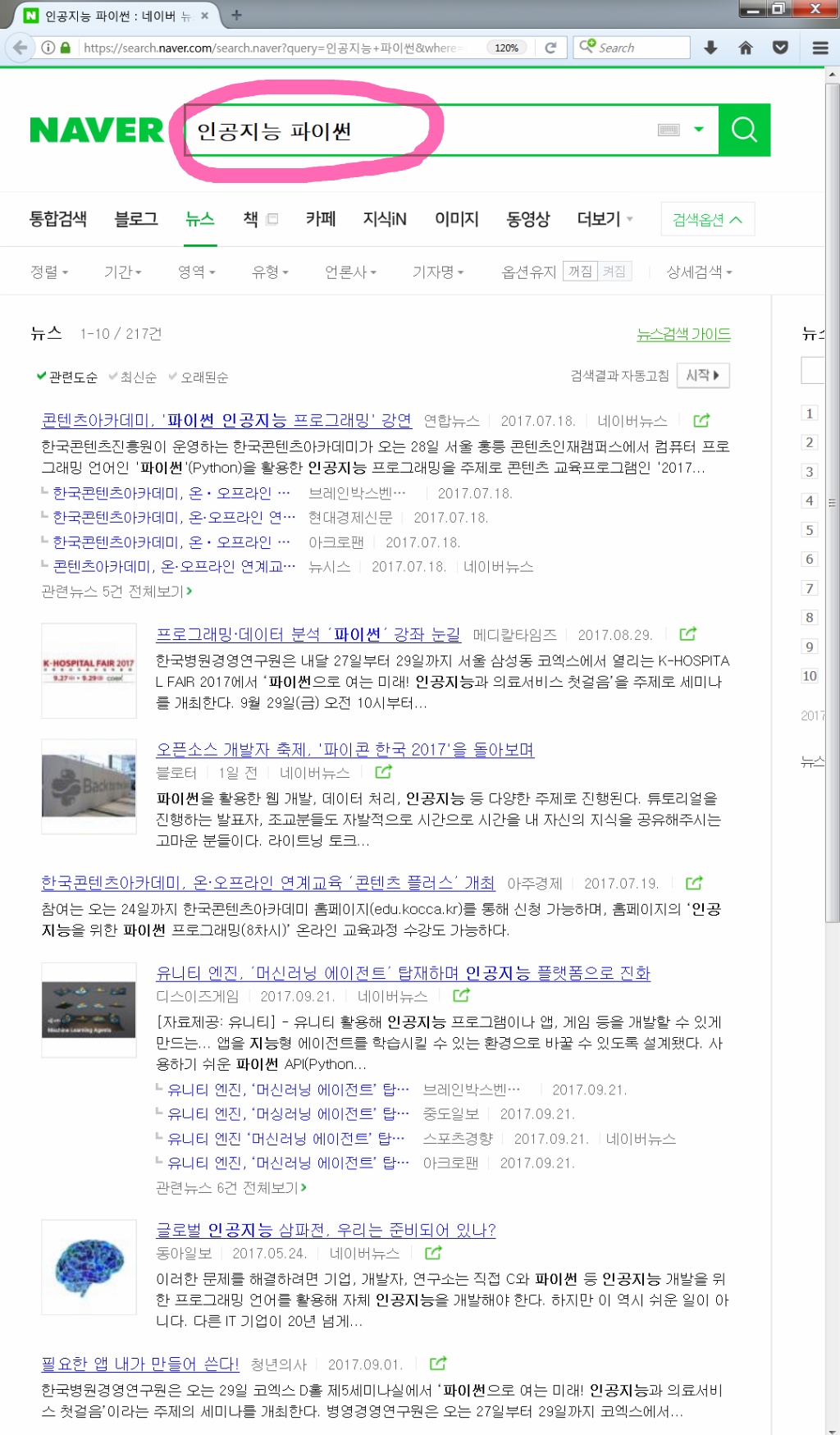Open 뉴스검색 가이드 link
The height and width of the screenshot is (1435, 840).
[x=683, y=334]
